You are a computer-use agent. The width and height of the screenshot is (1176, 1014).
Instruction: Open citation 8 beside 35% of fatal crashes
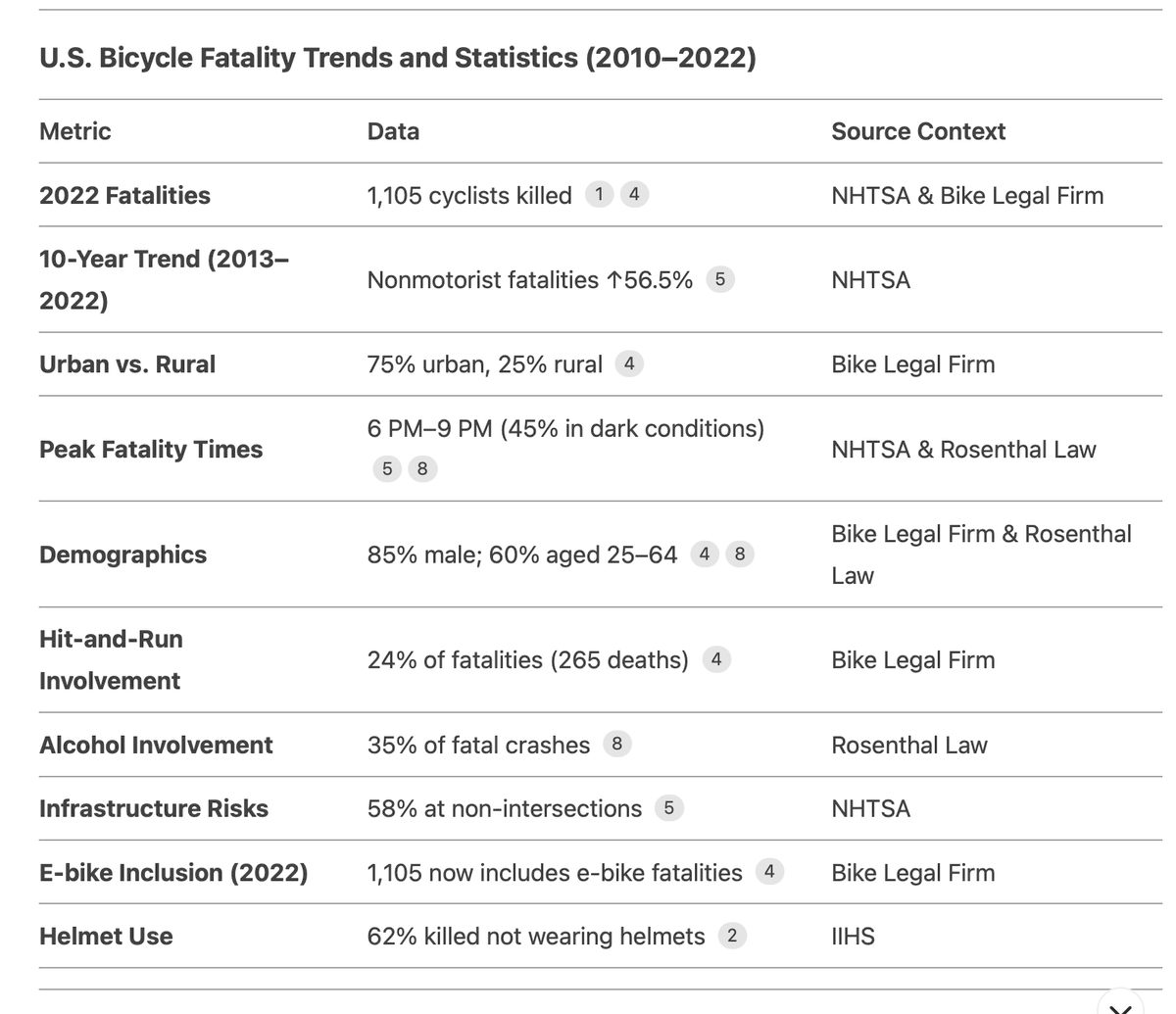[x=617, y=744]
